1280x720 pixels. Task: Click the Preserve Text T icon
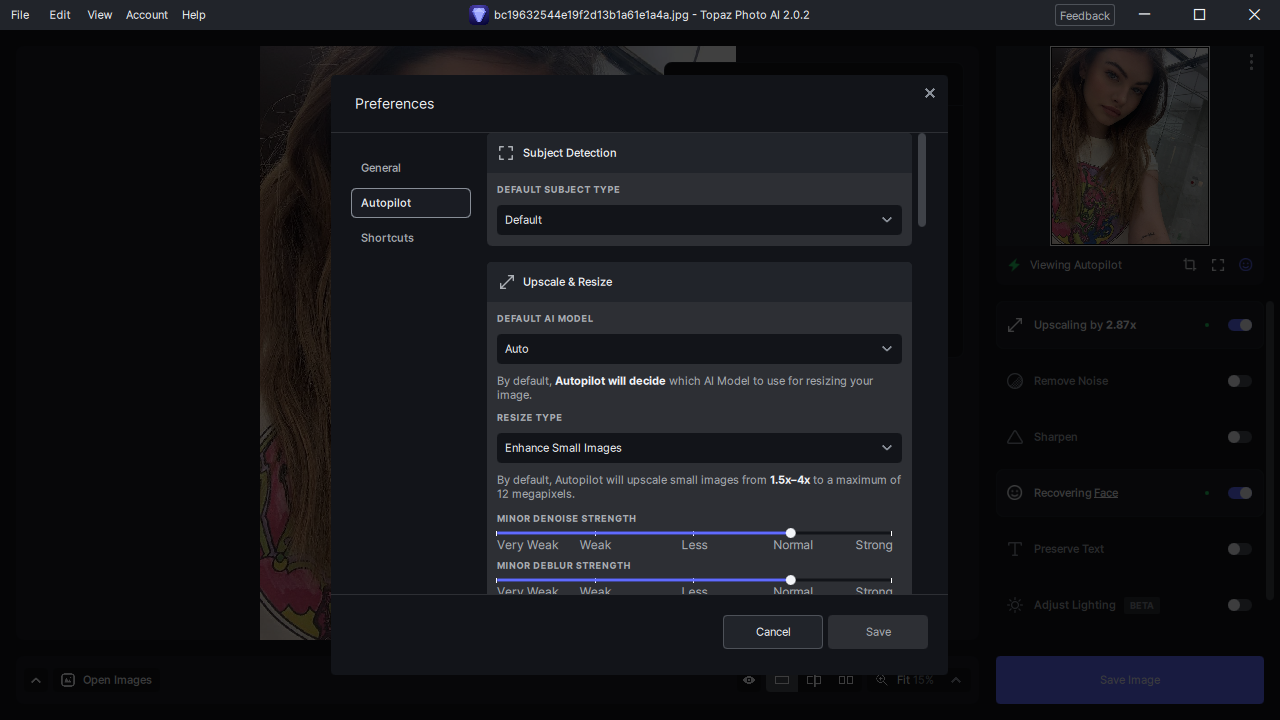(1015, 549)
